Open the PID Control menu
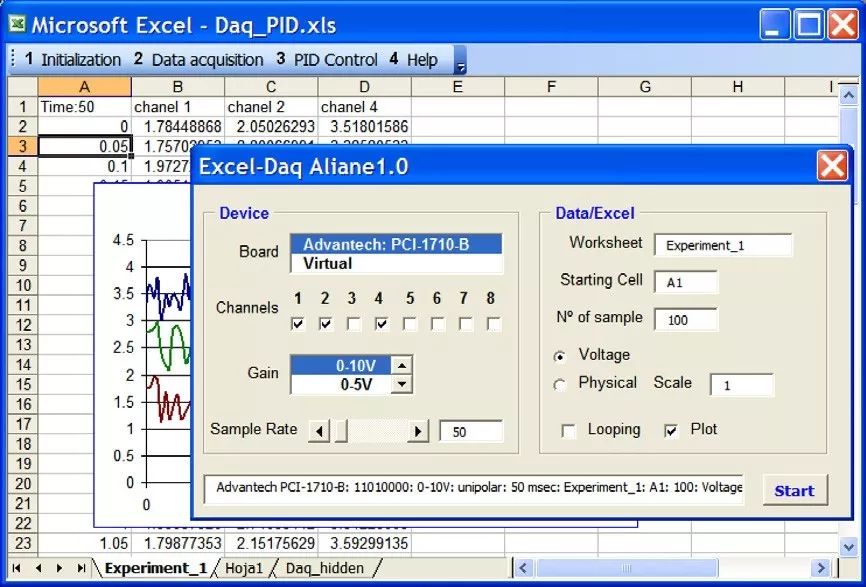Screen dimensions: 866x587 (x=335, y=60)
